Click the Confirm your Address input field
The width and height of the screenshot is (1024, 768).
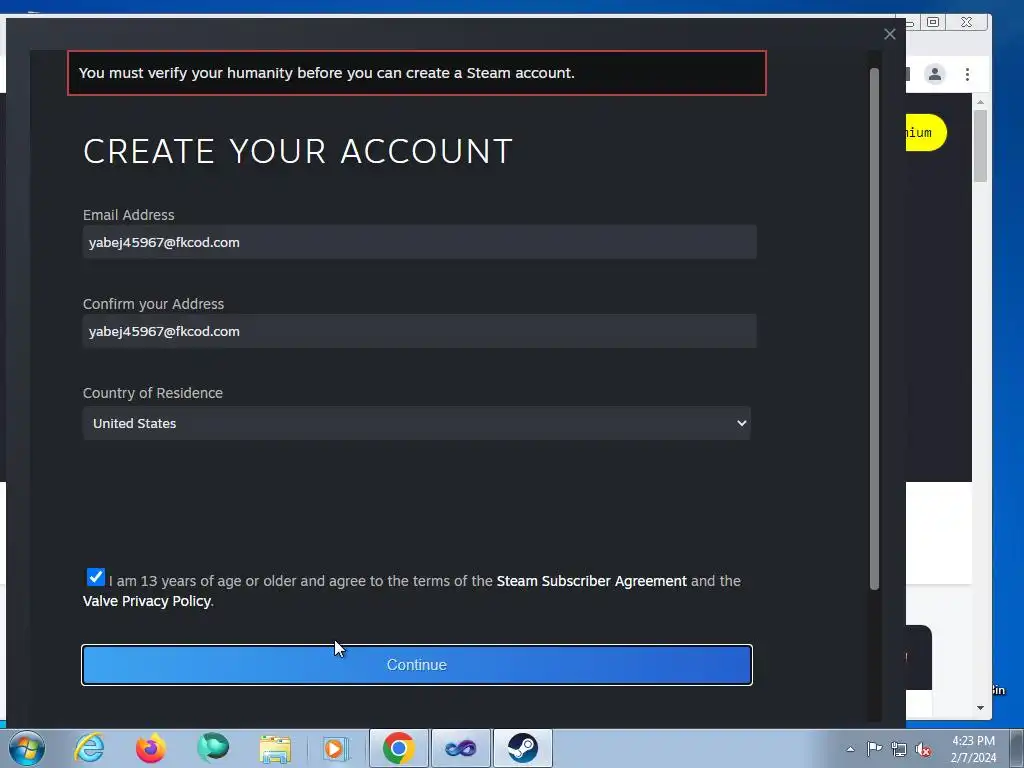pyautogui.click(x=419, y=331)
